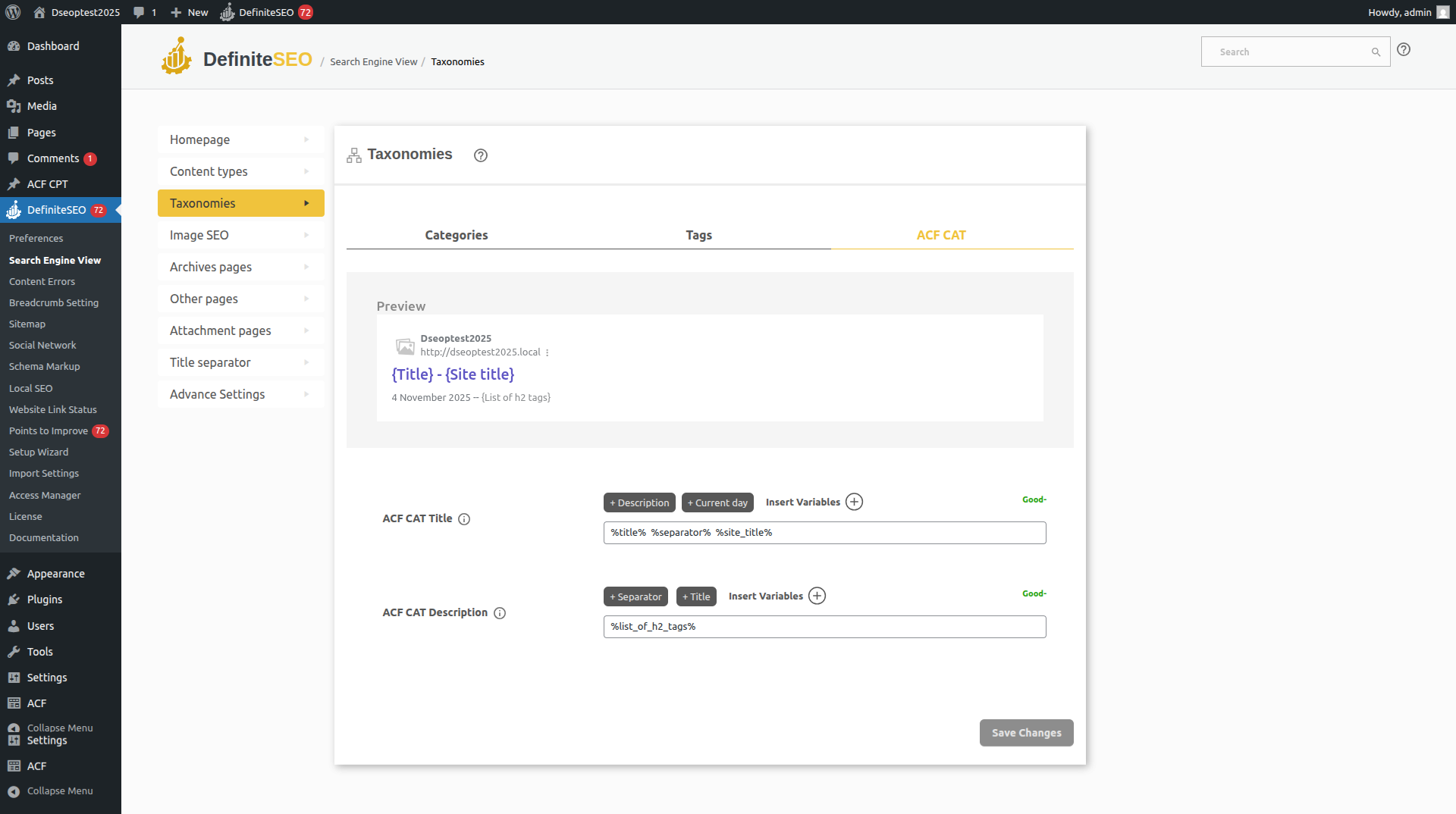Switch to the Categories tab
1456x814 pixels.
click(456, 235)
